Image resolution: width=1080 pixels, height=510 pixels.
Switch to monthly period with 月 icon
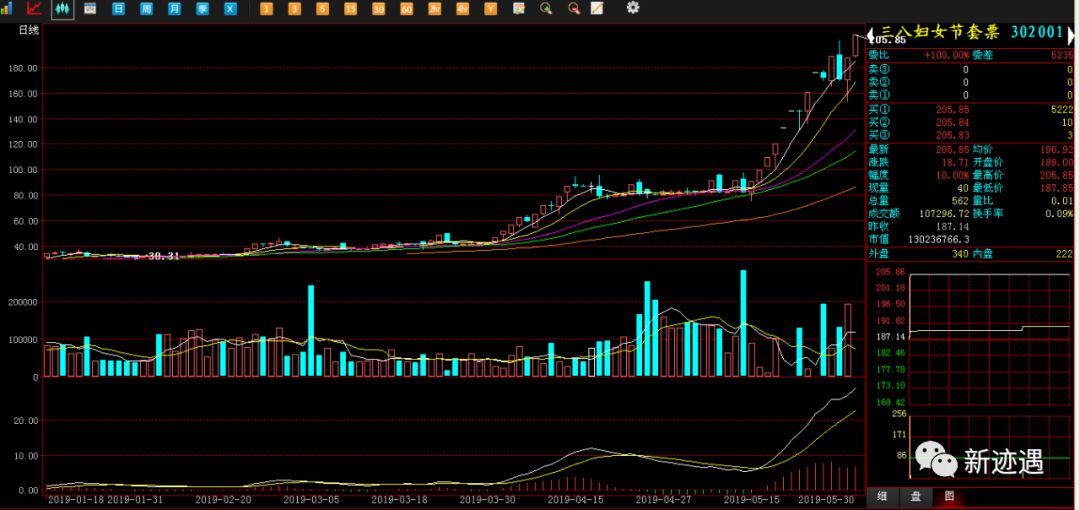pyautogui.click(x=175, y=8)
